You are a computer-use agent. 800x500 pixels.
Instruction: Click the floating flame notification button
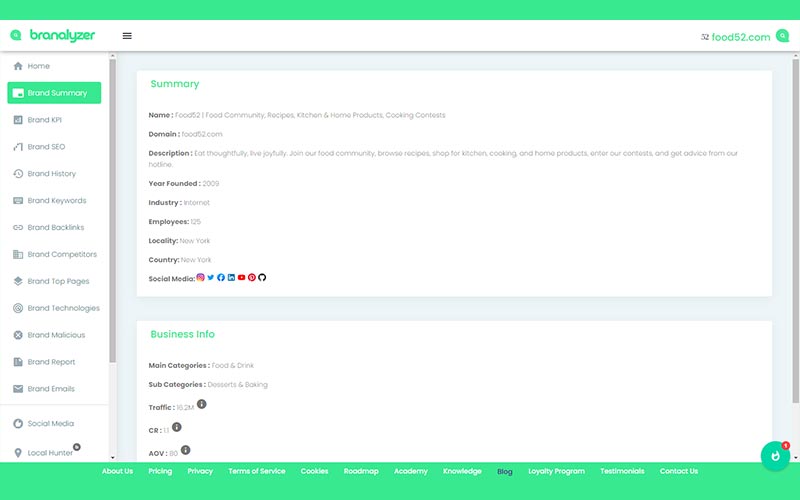775,456
